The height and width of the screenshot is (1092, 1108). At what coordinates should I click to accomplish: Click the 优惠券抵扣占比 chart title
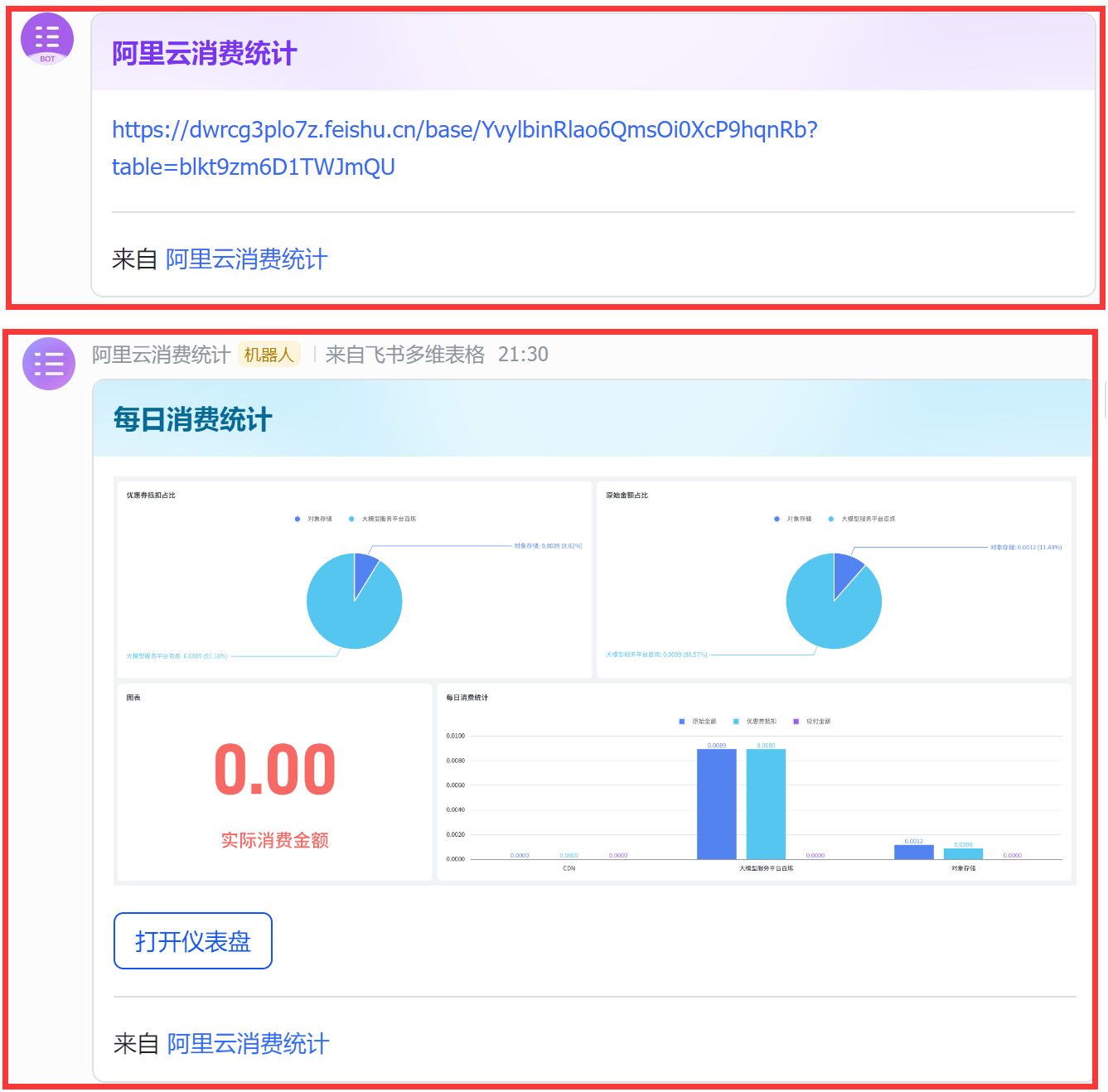tap(151, 495)
